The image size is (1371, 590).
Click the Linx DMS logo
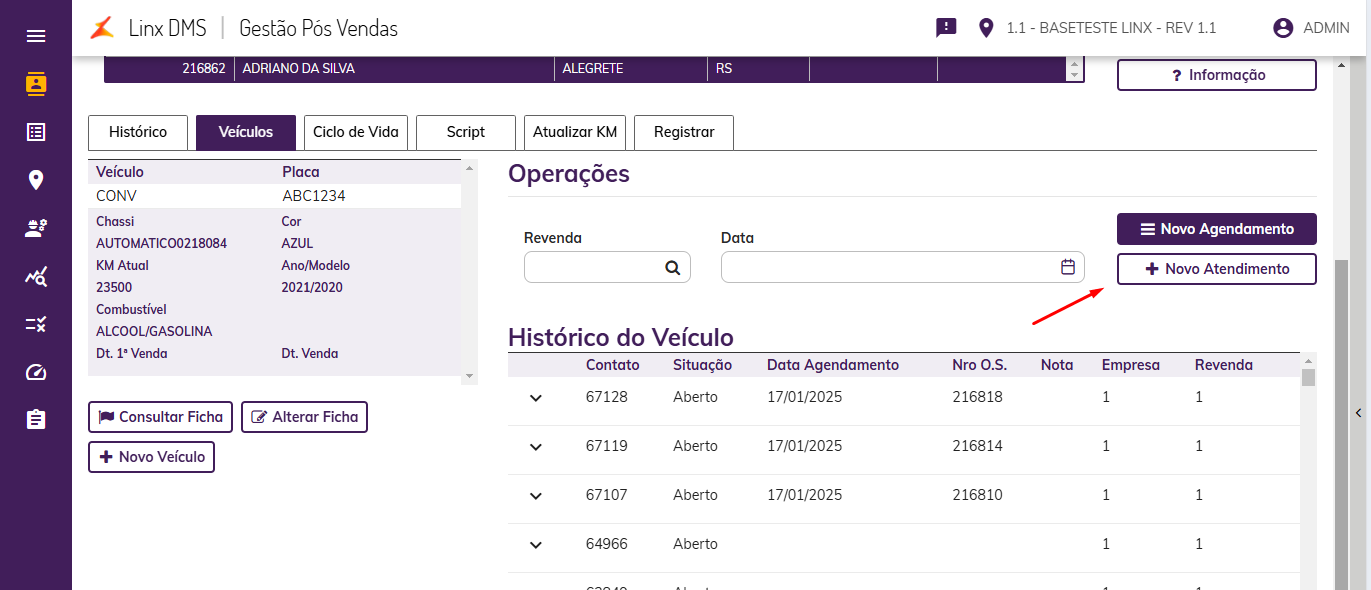[103, 28]
